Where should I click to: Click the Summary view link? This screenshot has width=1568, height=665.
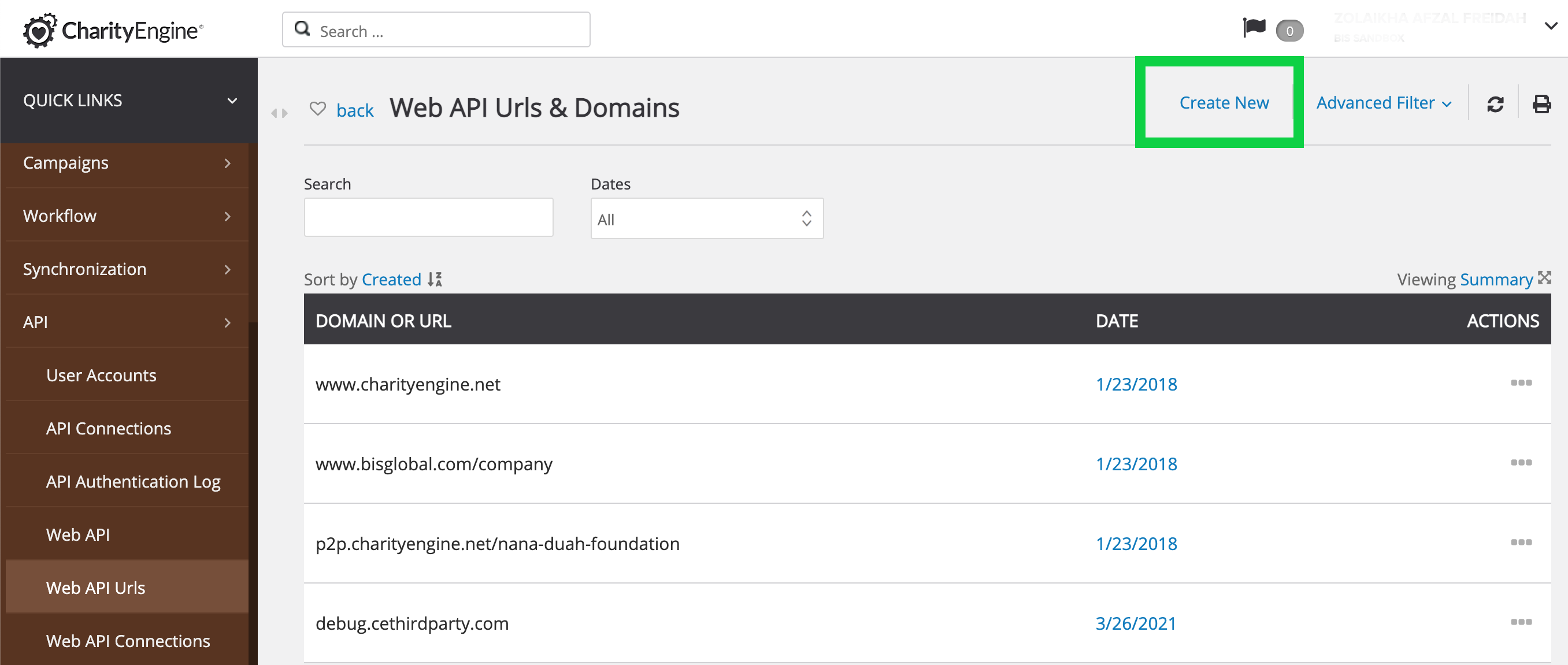point(1496,279)
